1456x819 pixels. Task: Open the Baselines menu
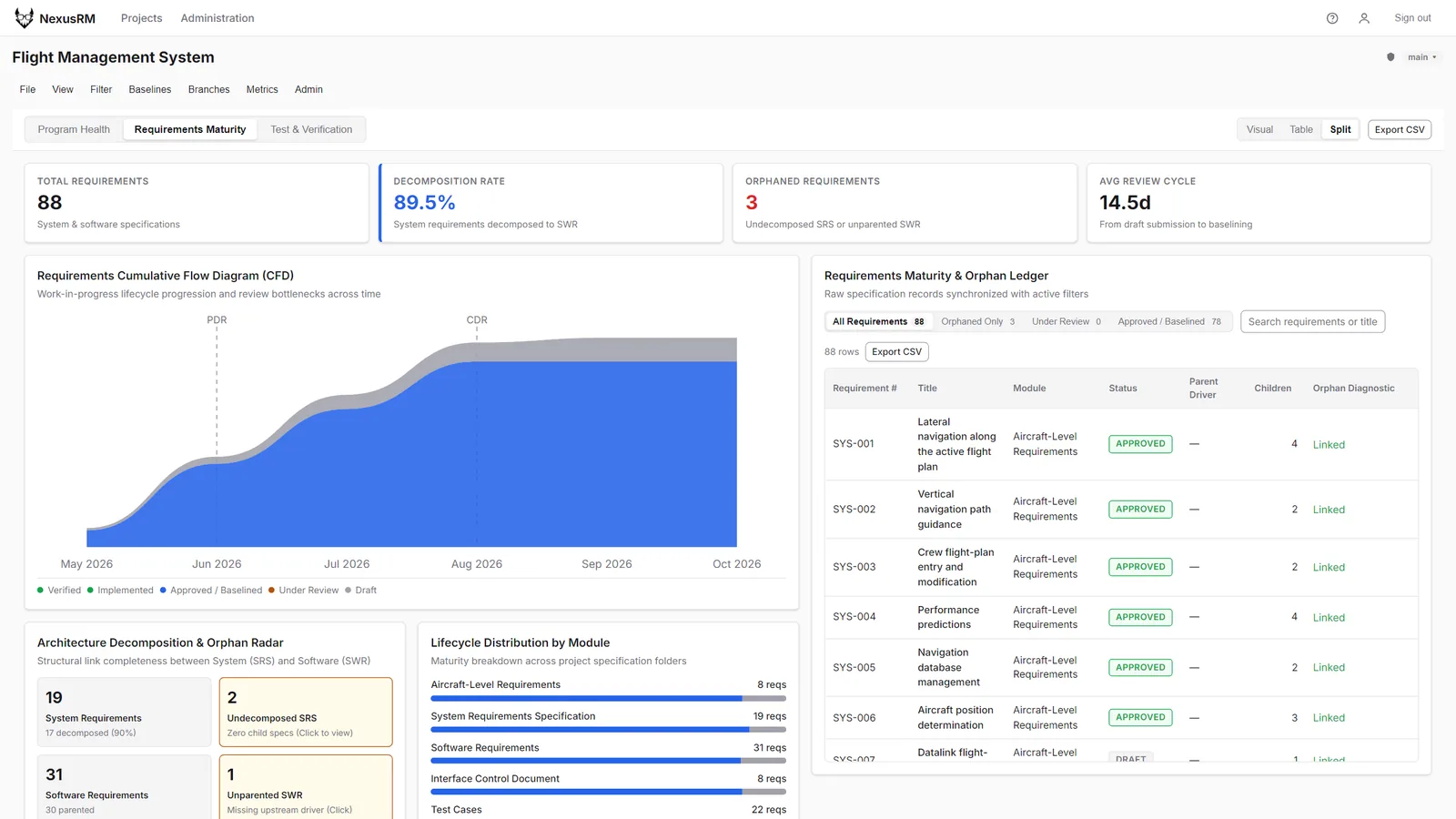(150, 89)
